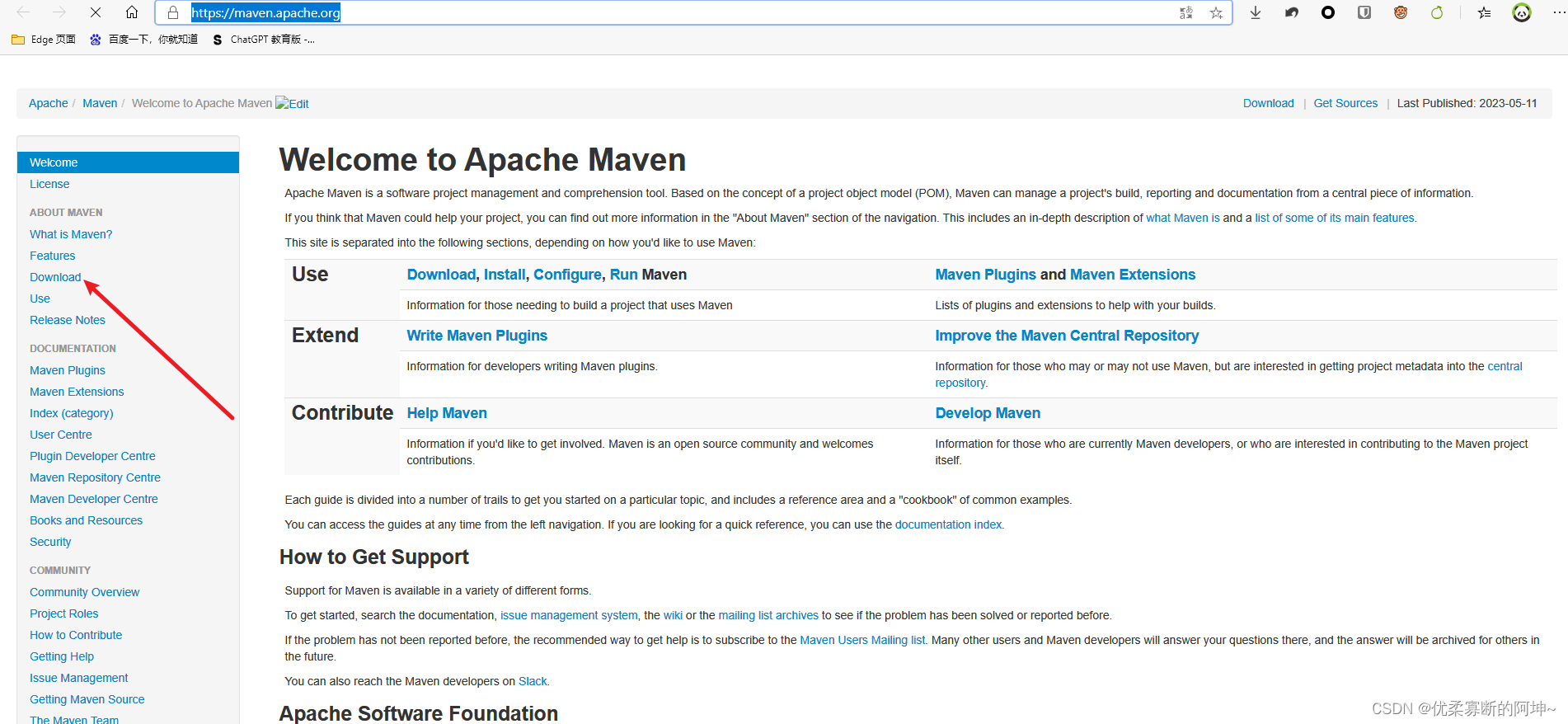Open Maven Repository Centre link
Screen dimensions: 1568x724
[96, 477]
